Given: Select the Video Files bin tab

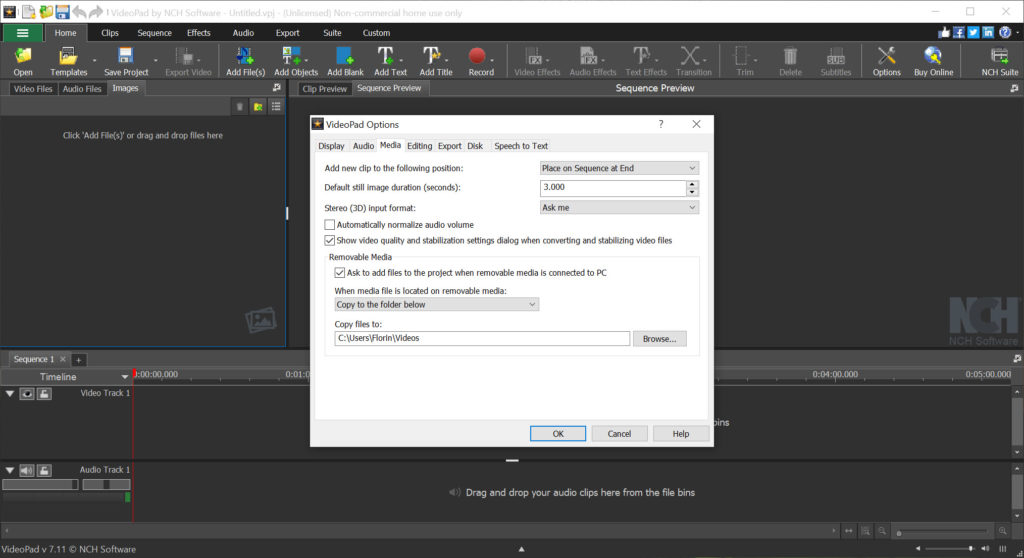Looking at the screenshot, I should coord(33,88).
